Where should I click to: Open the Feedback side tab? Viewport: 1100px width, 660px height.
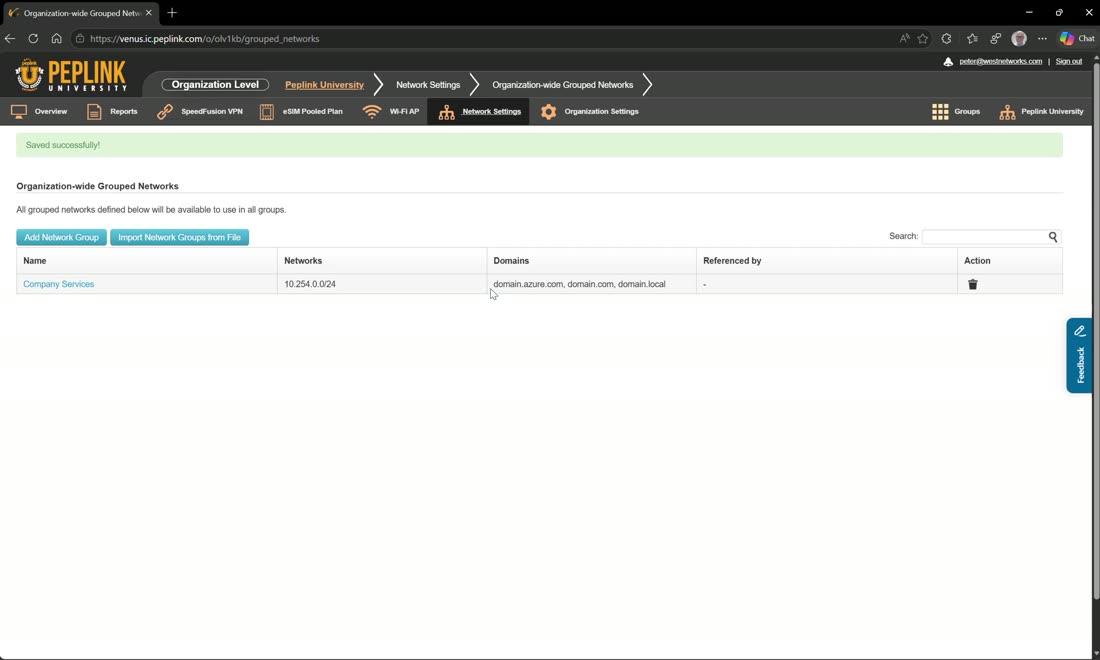tap(1080, 356)
